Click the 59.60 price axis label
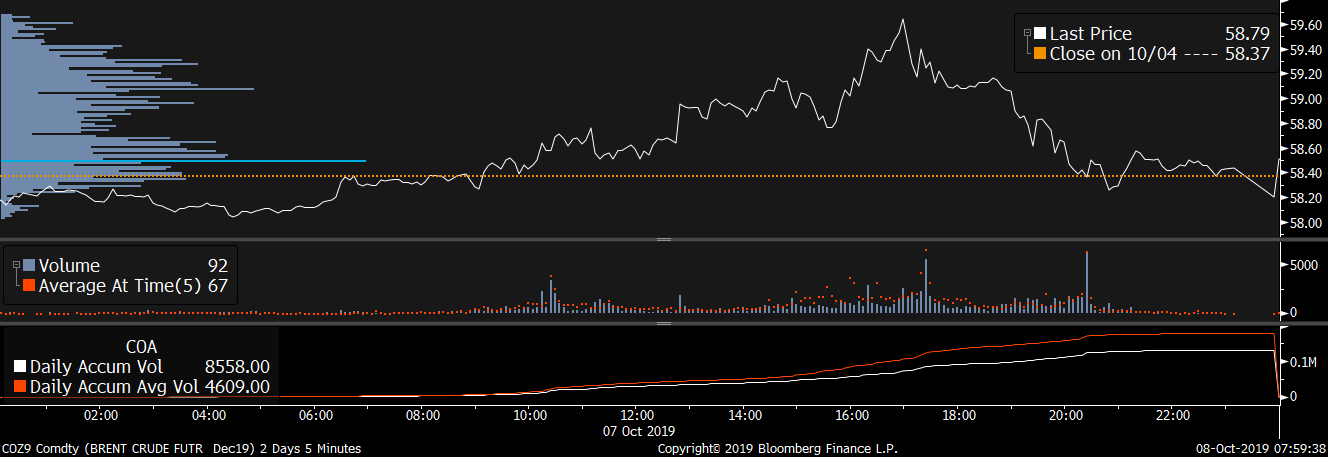The height and width of the screenshot is (457, 1328). tap(1304, 25)
